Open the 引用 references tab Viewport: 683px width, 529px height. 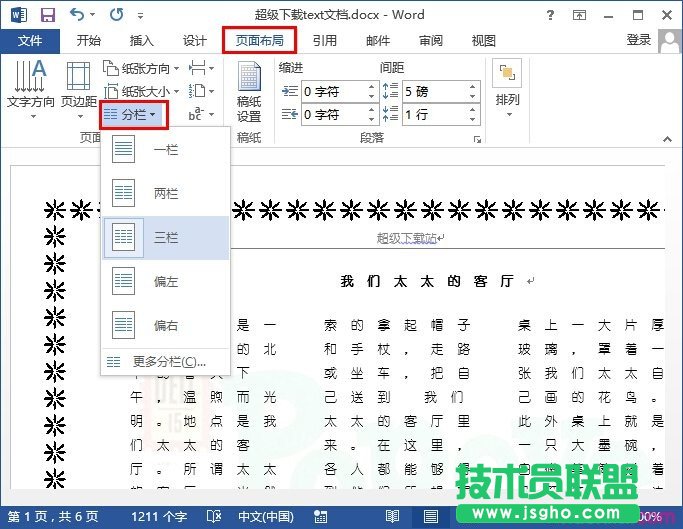tap(324, 41)
